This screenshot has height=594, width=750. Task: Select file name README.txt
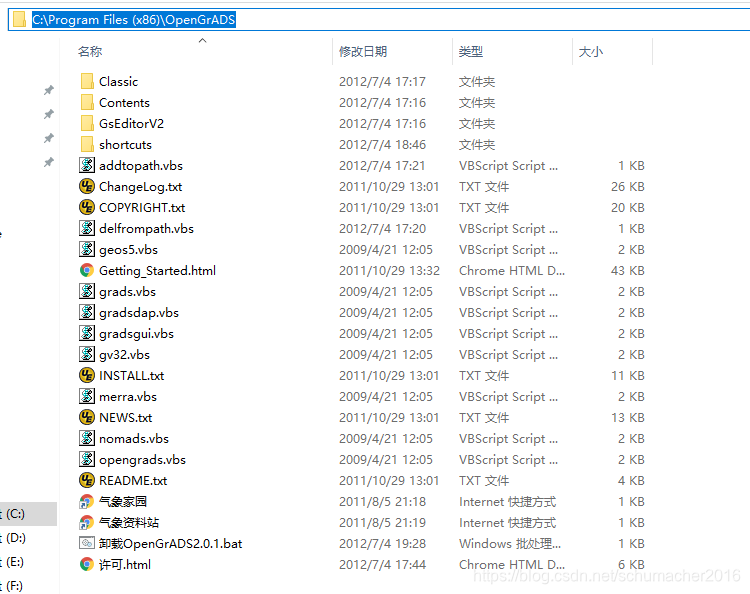pyautogui.click(x=133, y=481)
